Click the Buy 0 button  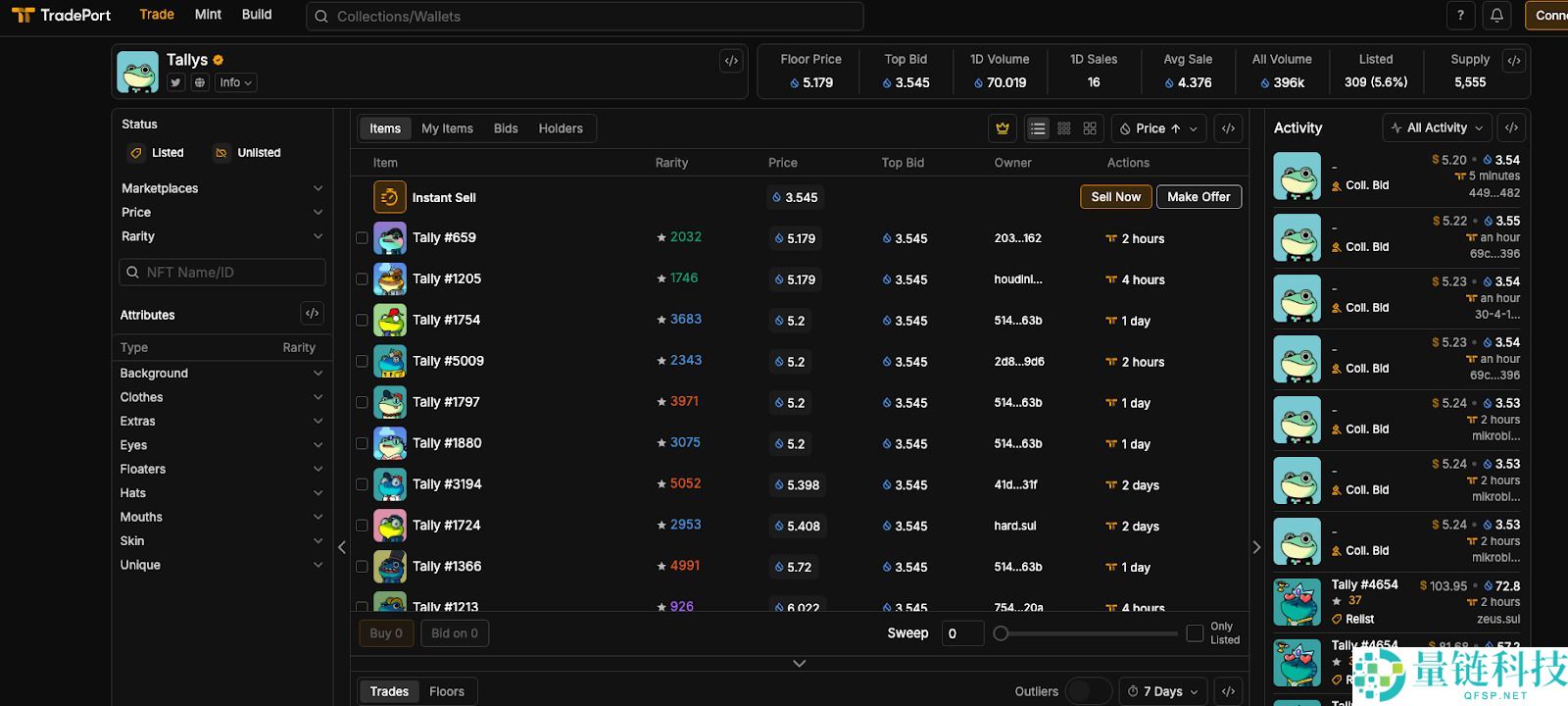tap(386, 633)
